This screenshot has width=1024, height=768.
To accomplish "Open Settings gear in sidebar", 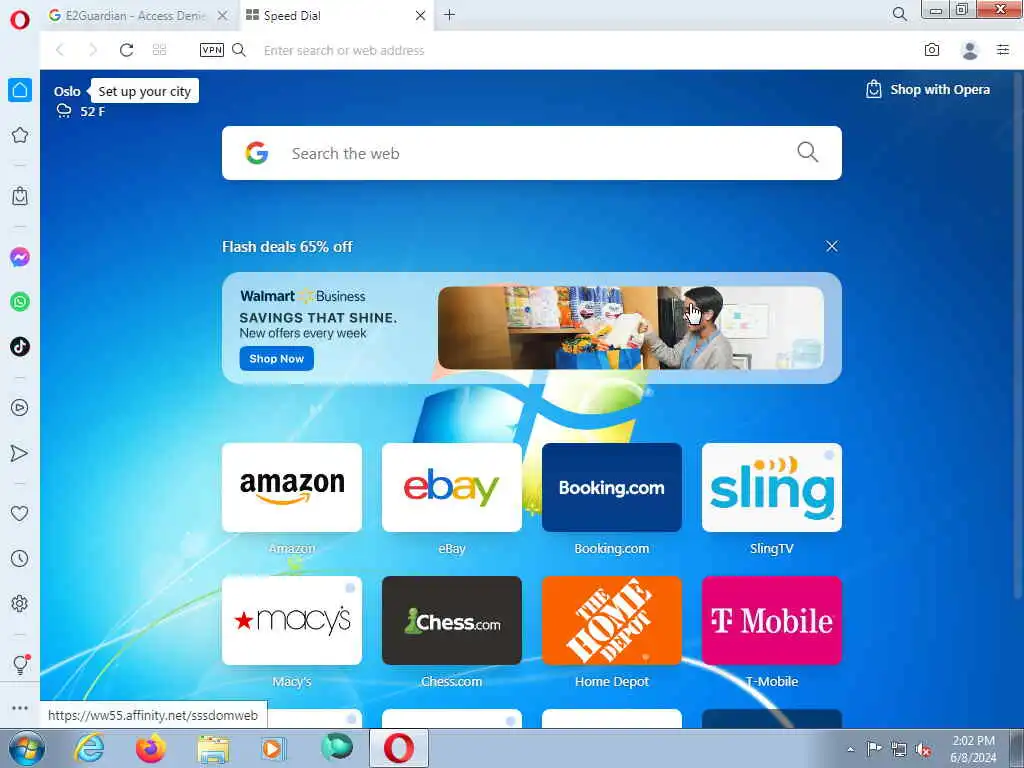I will coord(20,603).
